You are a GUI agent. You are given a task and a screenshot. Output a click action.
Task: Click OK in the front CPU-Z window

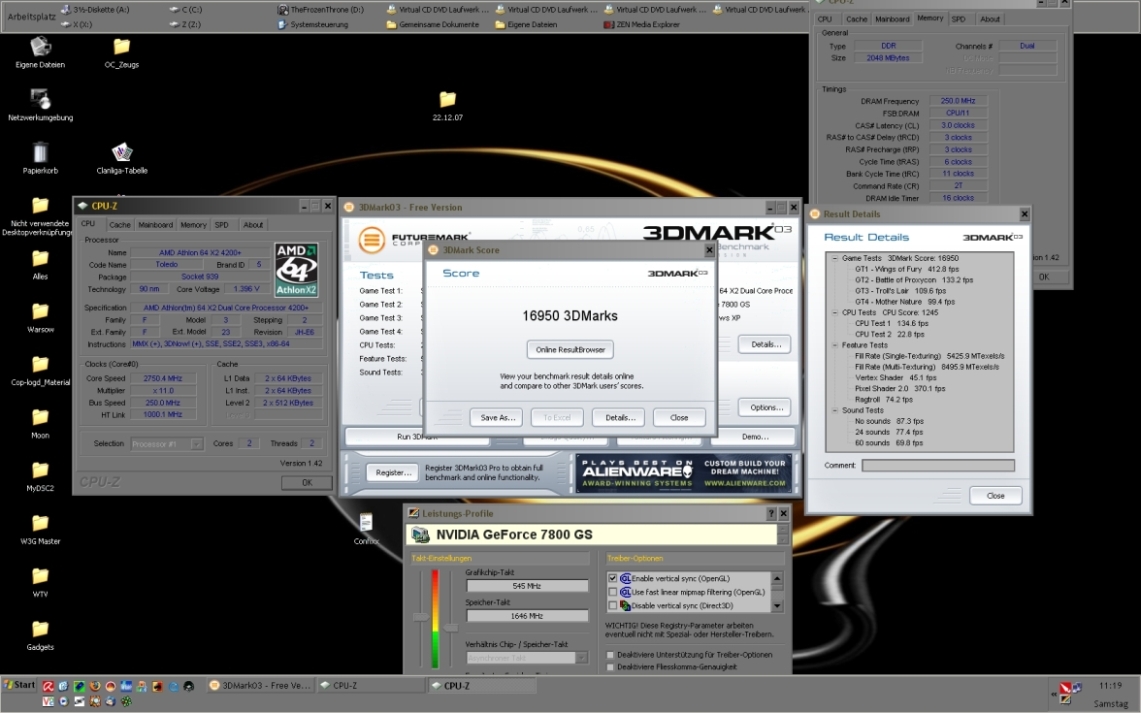click(x=306, y=482)
